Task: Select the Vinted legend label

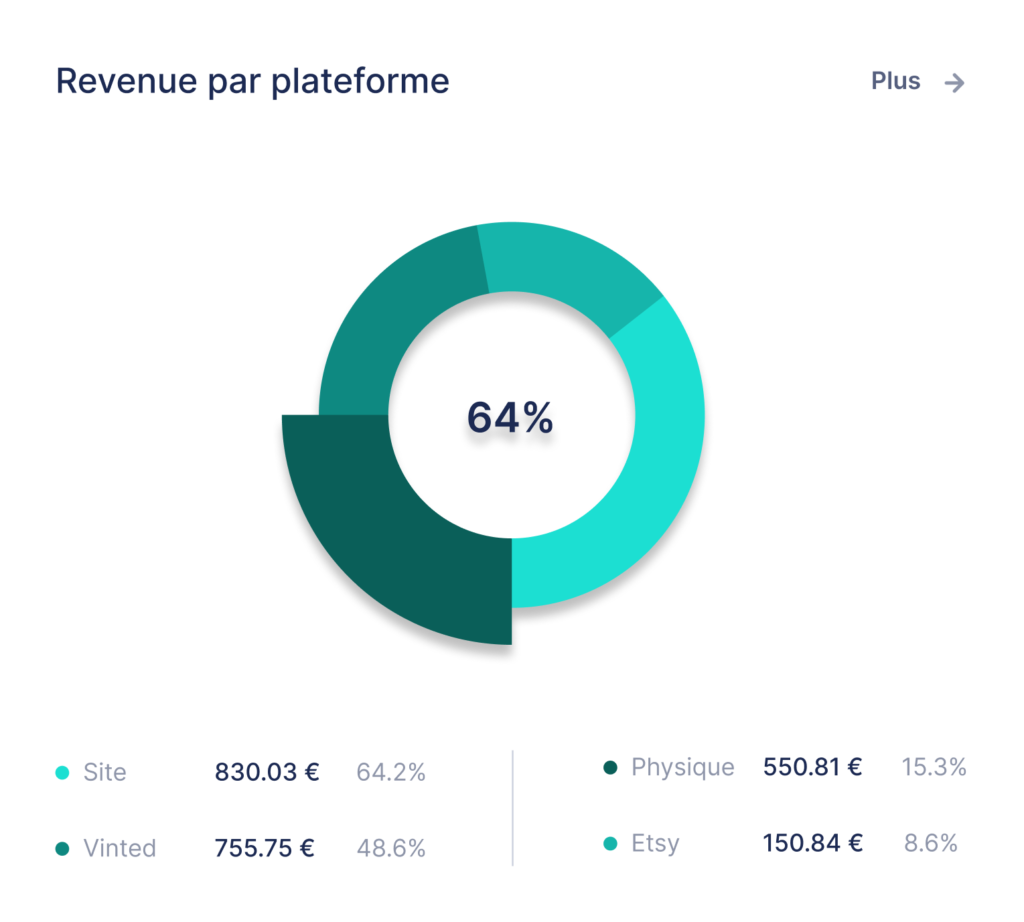Action: point(120,849)
